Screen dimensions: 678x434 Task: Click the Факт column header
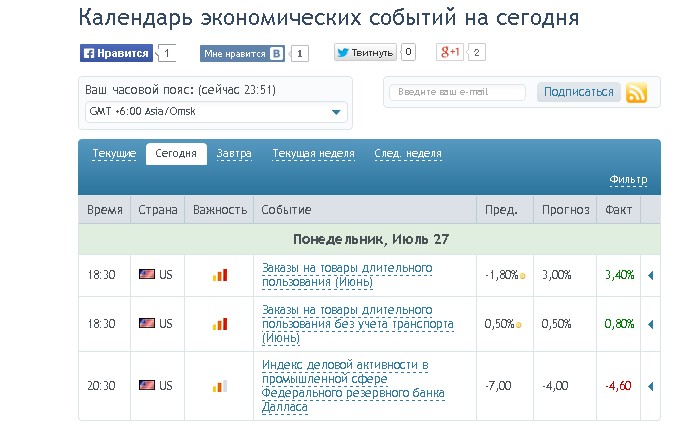pos(618,210)
